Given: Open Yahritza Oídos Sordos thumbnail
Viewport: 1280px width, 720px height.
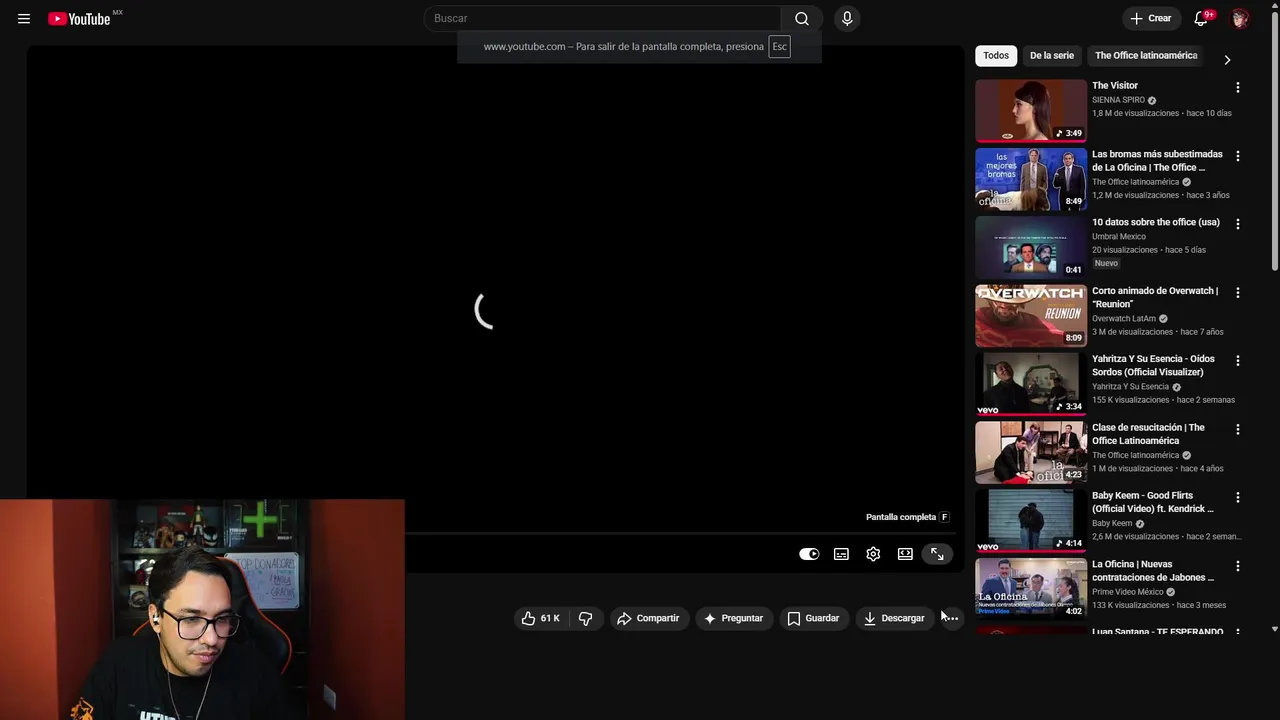Looking at the screenshot, I should click(x=1031, y=384).
